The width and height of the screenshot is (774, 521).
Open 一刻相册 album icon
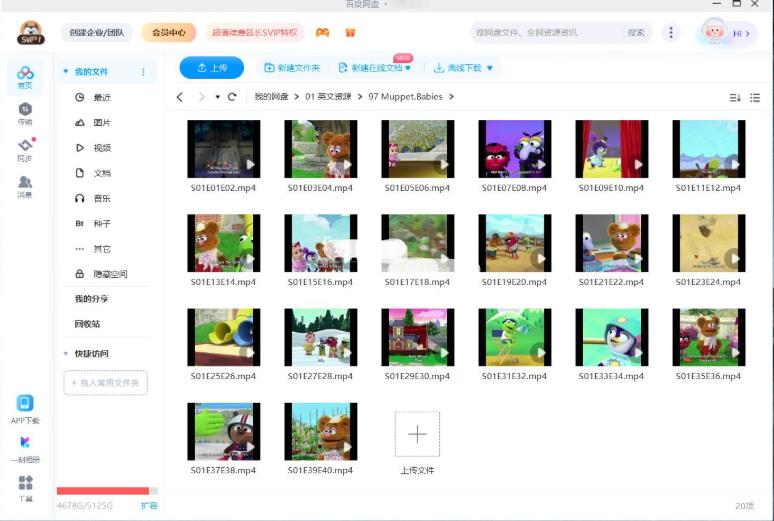[25, 448]
